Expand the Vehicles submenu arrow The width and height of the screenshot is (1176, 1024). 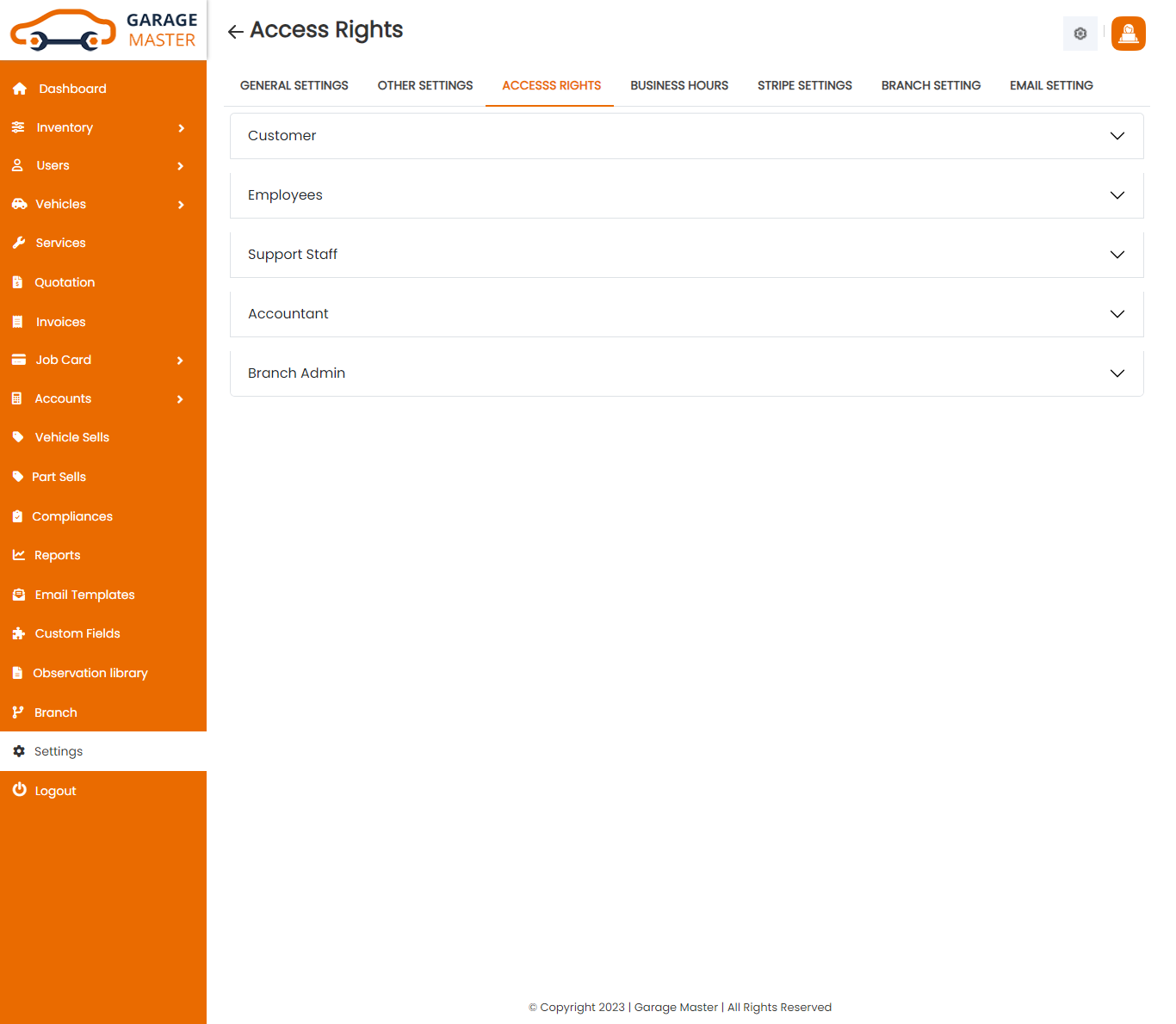[181, 205]
